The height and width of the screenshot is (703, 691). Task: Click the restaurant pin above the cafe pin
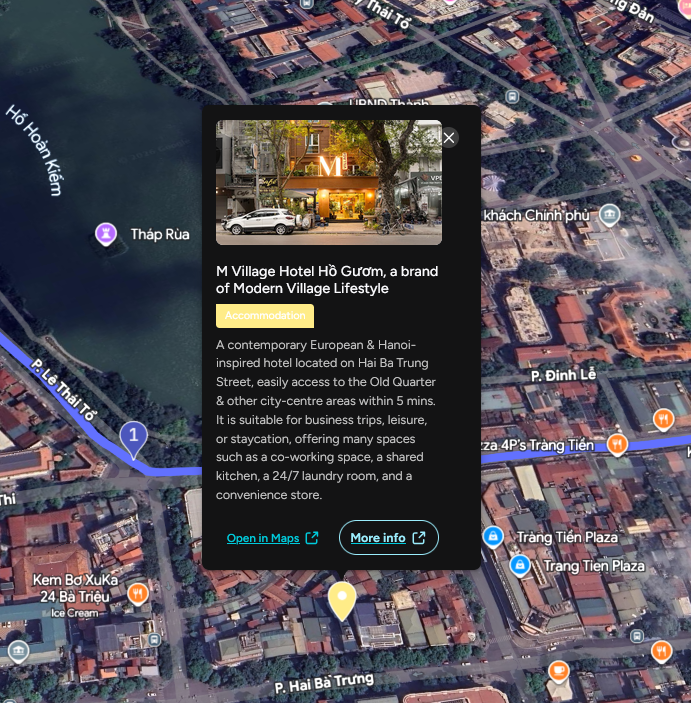[661, 651]
